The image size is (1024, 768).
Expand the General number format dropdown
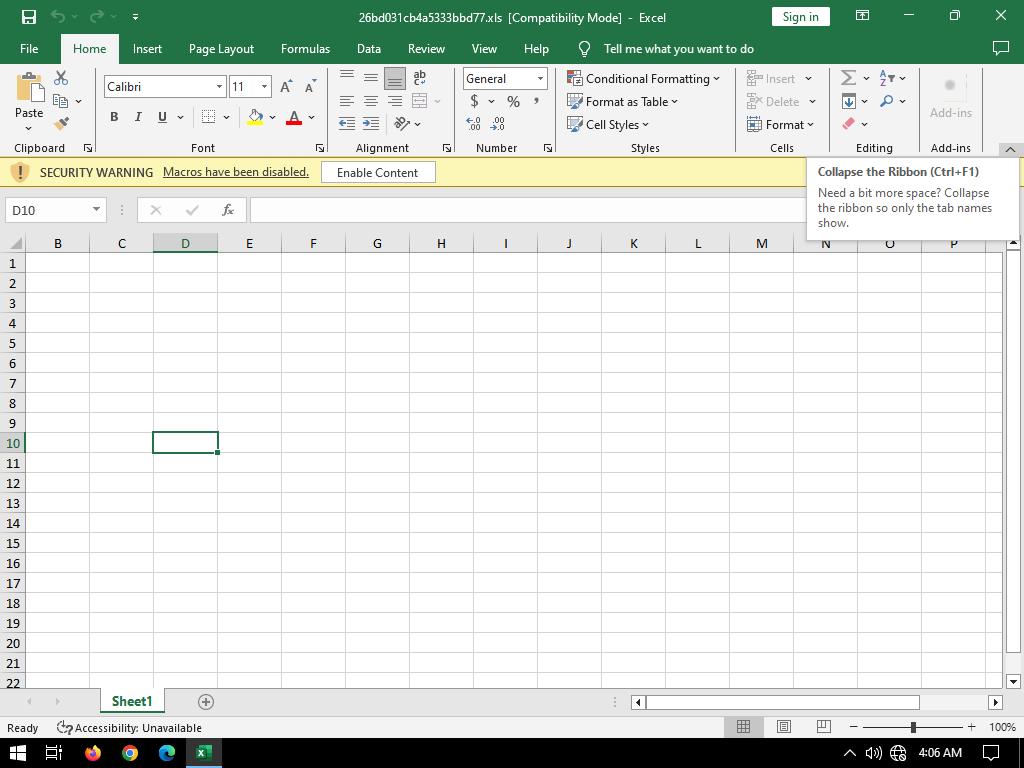(x=540, y=79)
